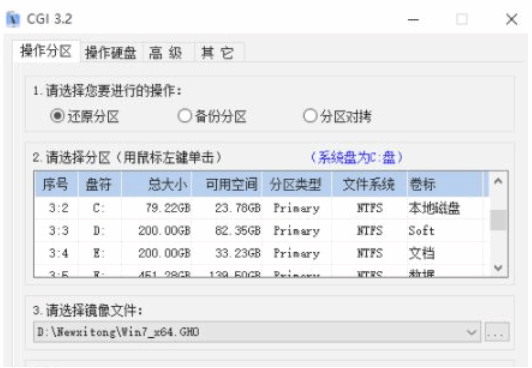Viewport: 532px width, 368px height.
Task: Minimize the CGI window
Action: 413,20
